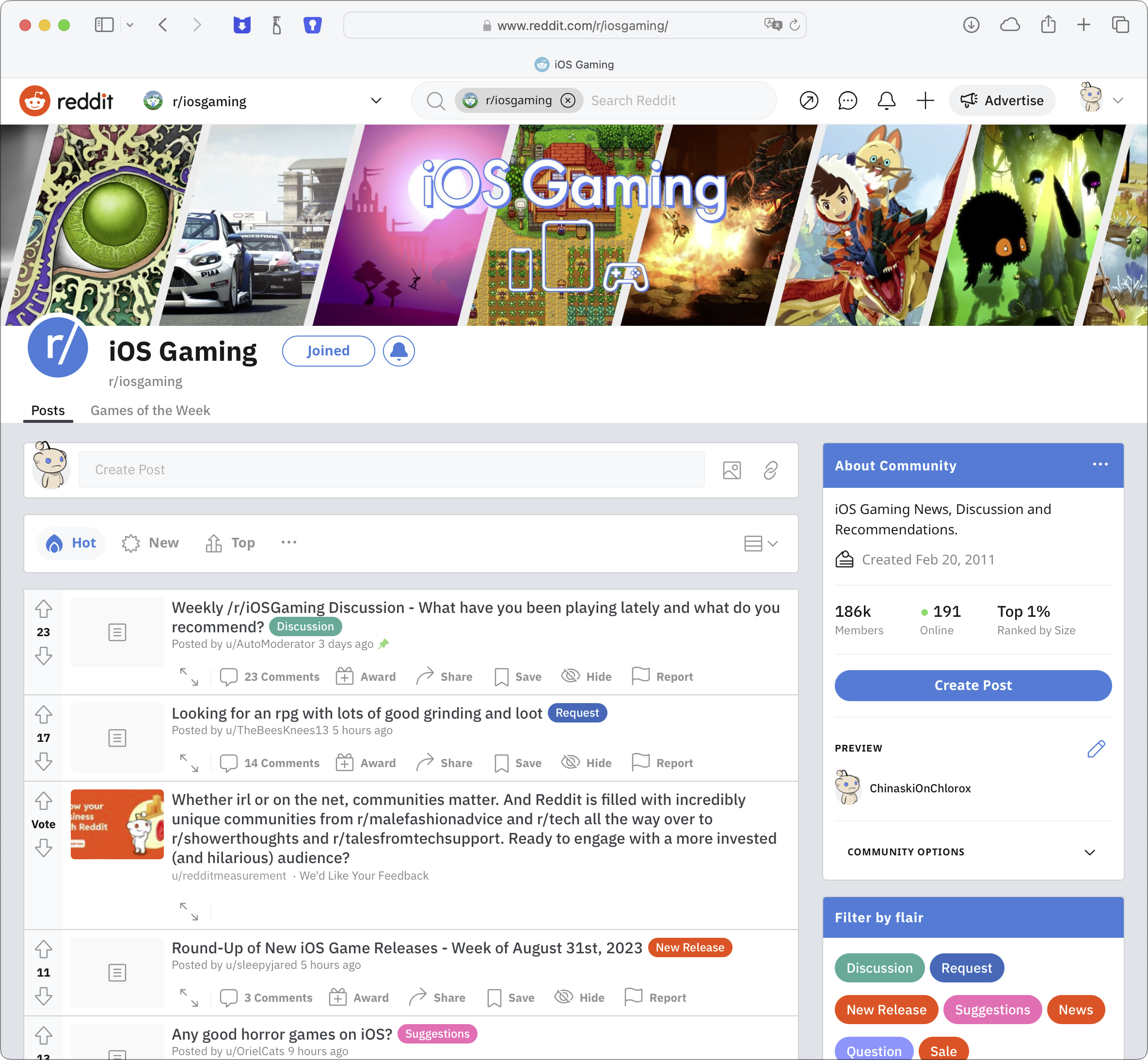Switch to Games of the Week tab
The image size is (1148, 1060).
pos(150,411)
